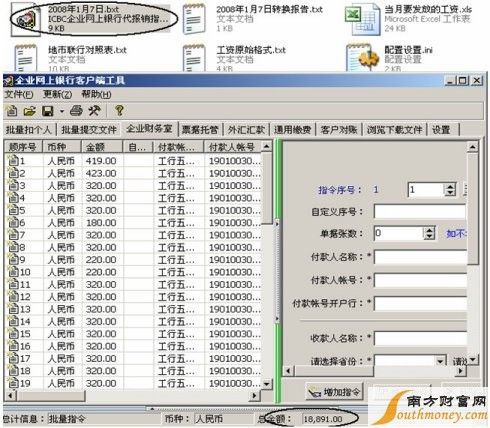Select the row 19 document icon

point(13,383)
